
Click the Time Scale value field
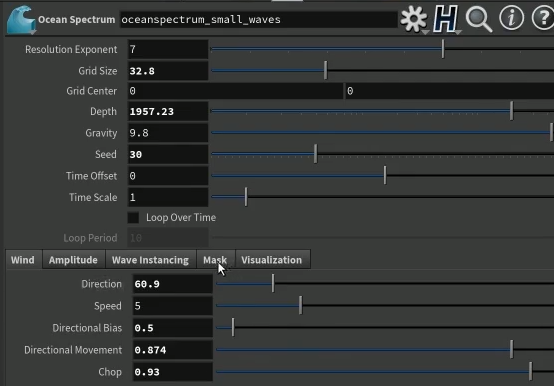pos(168,197)
